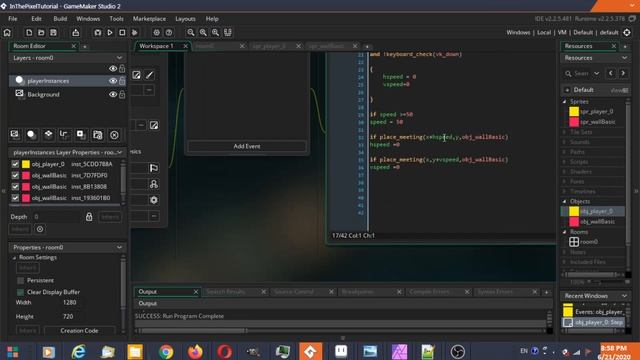Open the Marketplace menu
Screen dimensions: 640x360
(x=149, y=19)
